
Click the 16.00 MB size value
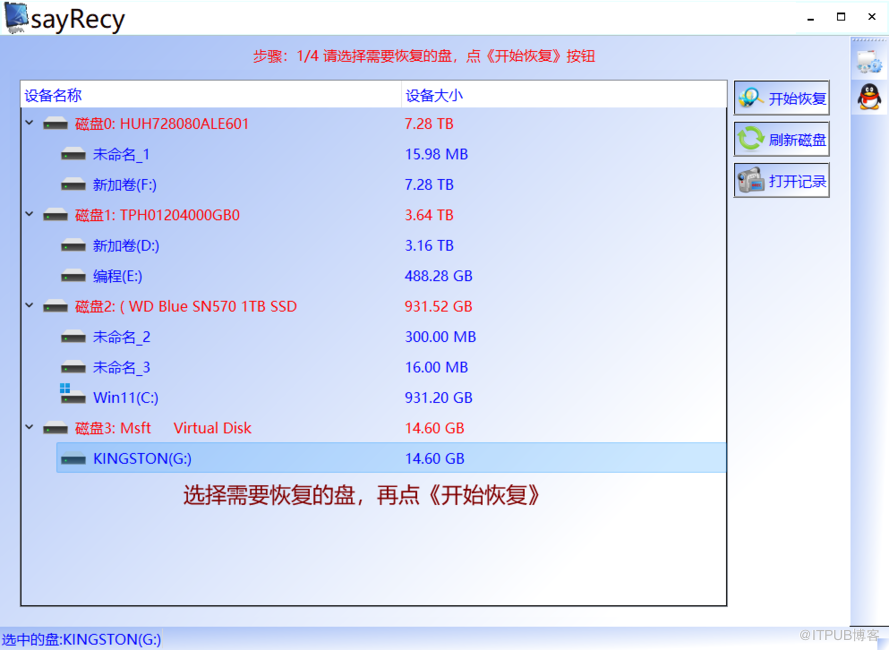point(436,368)
